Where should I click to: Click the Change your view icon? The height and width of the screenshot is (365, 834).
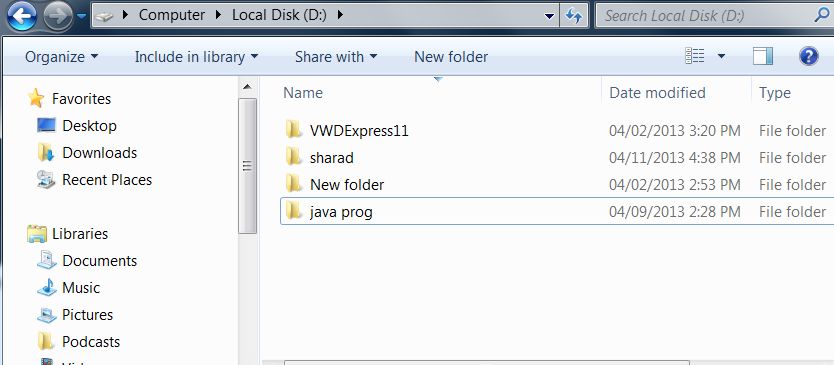click(x=695, y=56)
